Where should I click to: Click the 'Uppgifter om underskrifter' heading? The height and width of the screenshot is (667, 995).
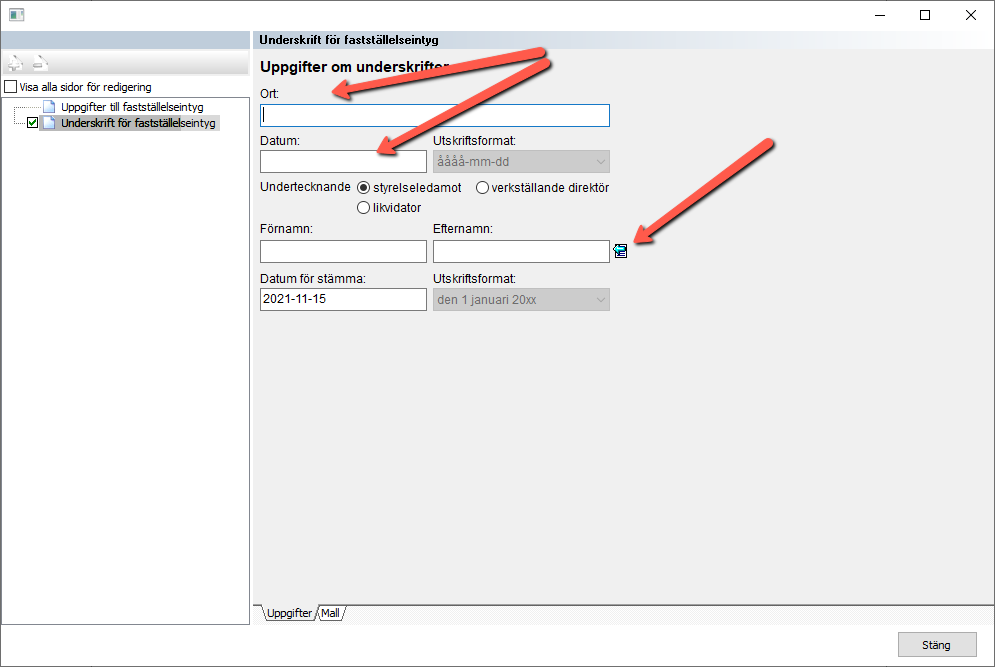(x=355, y=67)
